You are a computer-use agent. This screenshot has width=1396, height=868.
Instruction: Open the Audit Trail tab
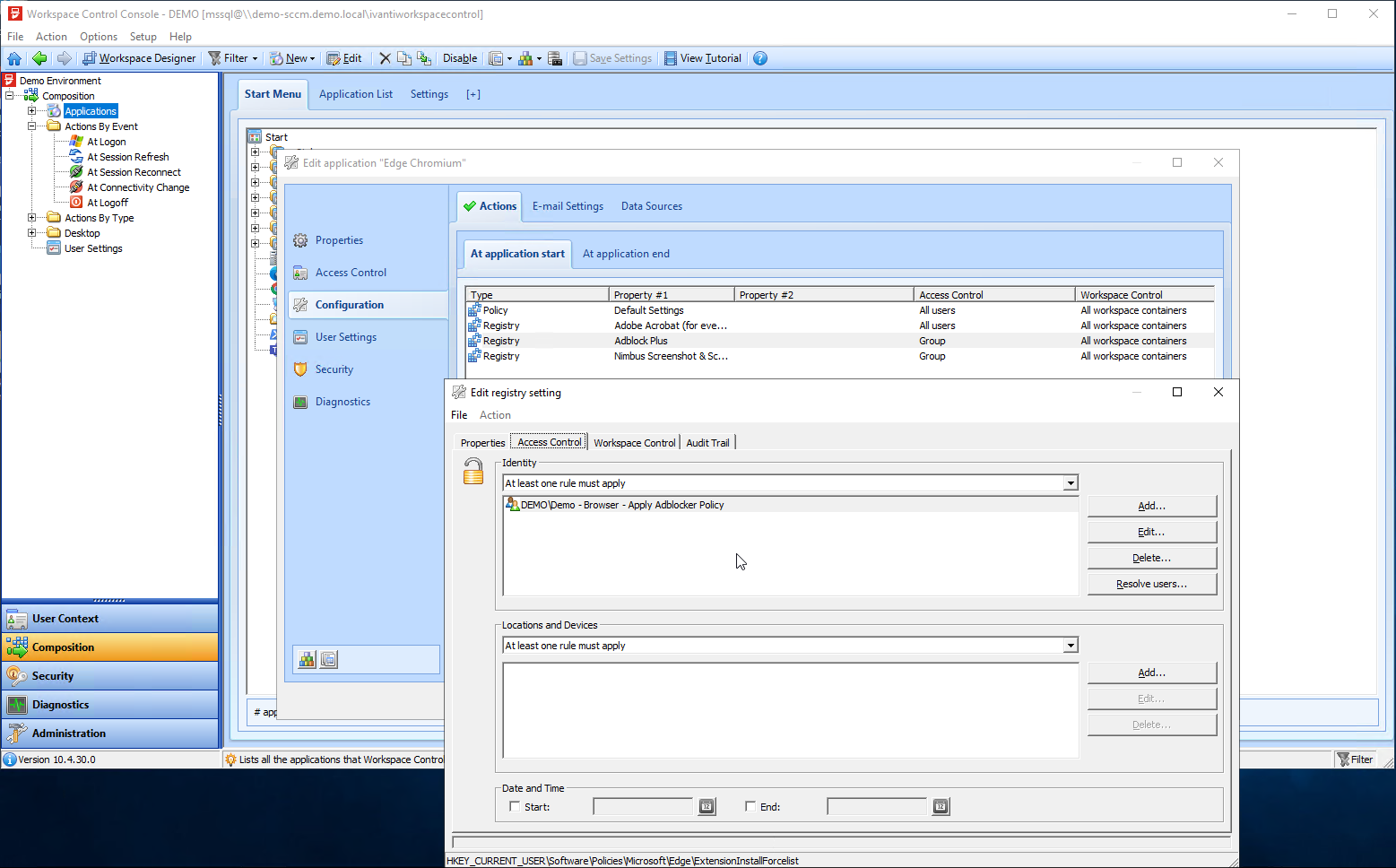point(707,443)
